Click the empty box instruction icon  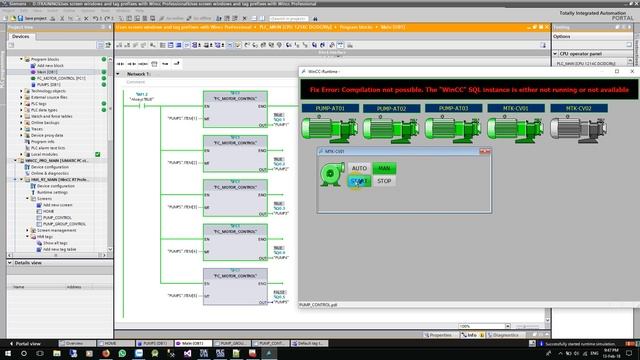(x=154, y=64)
